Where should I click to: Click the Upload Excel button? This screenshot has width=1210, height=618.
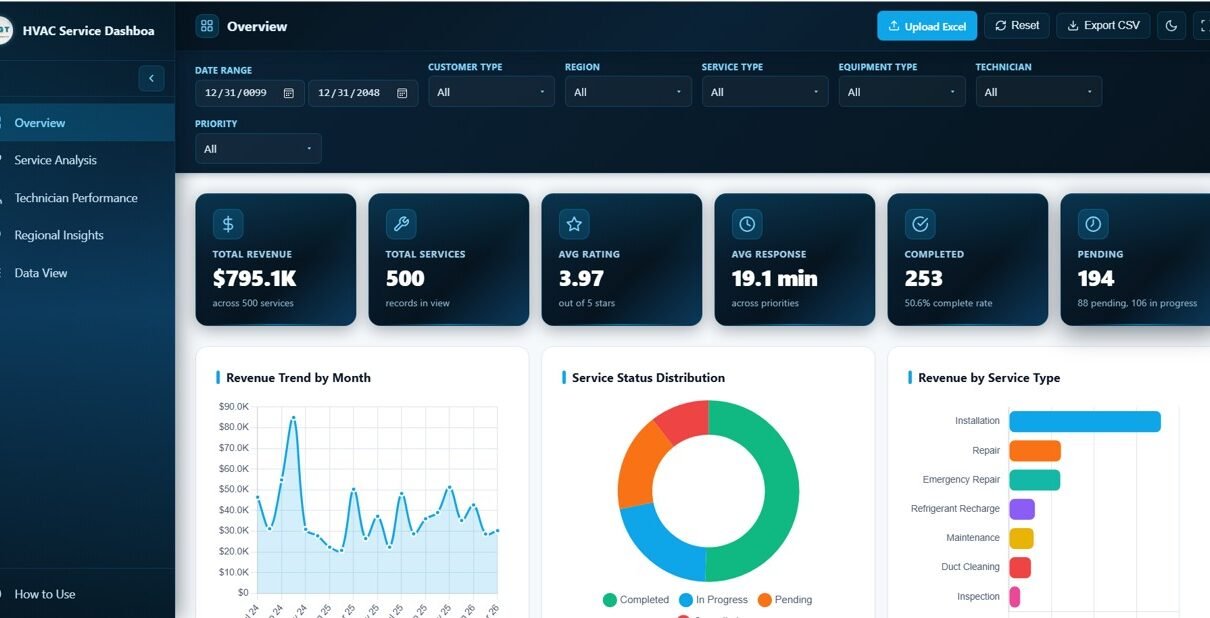point(926,26)
